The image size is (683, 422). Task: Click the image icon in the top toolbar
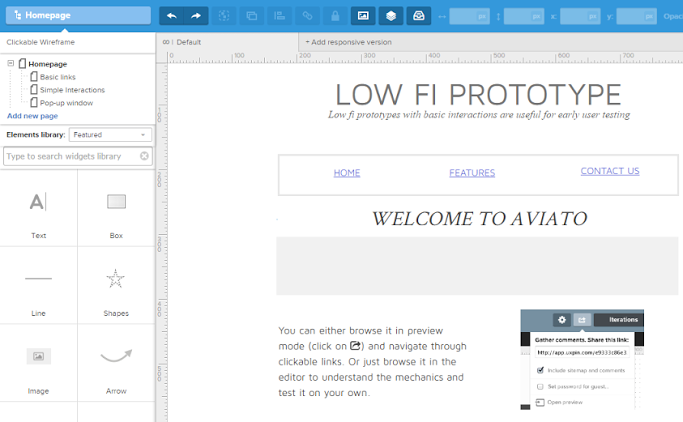click(363, 16)
